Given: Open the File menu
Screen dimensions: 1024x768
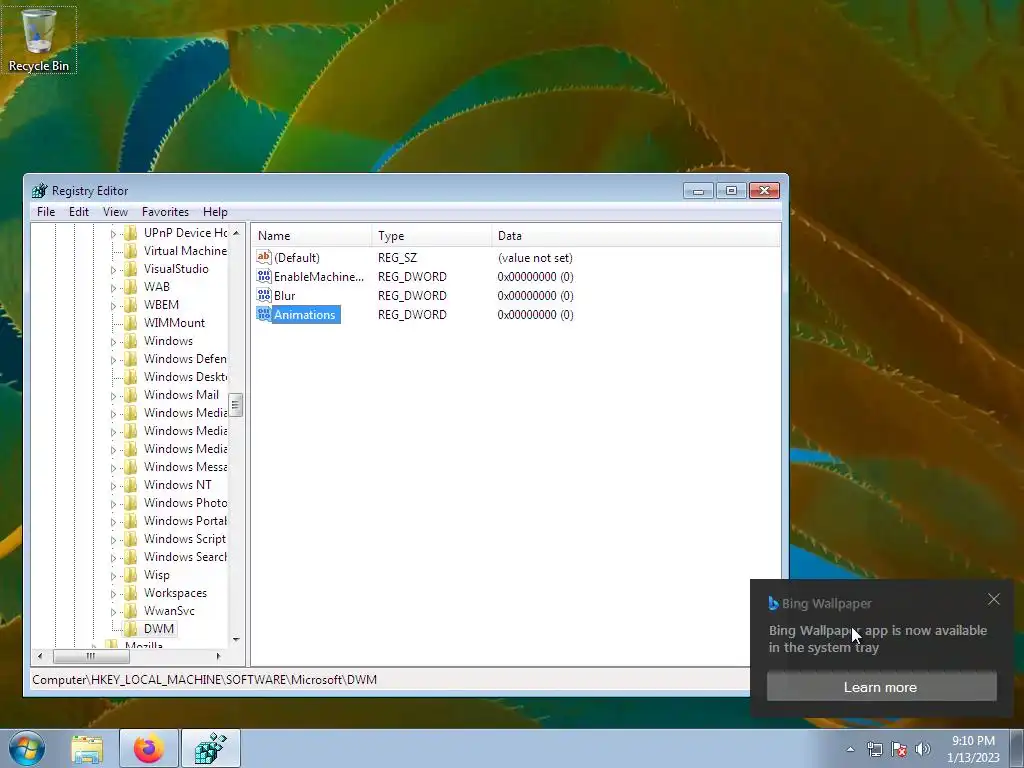Looking at the screenshot, I should [x=46, y=212].
